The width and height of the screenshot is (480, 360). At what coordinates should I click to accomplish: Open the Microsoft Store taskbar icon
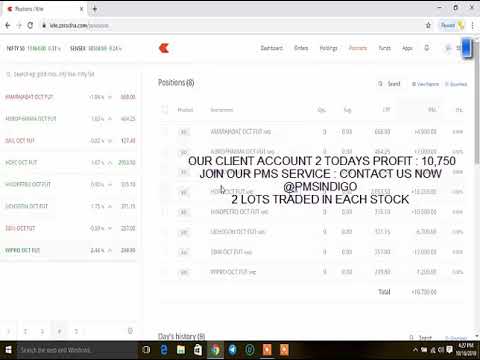[198, 350]
